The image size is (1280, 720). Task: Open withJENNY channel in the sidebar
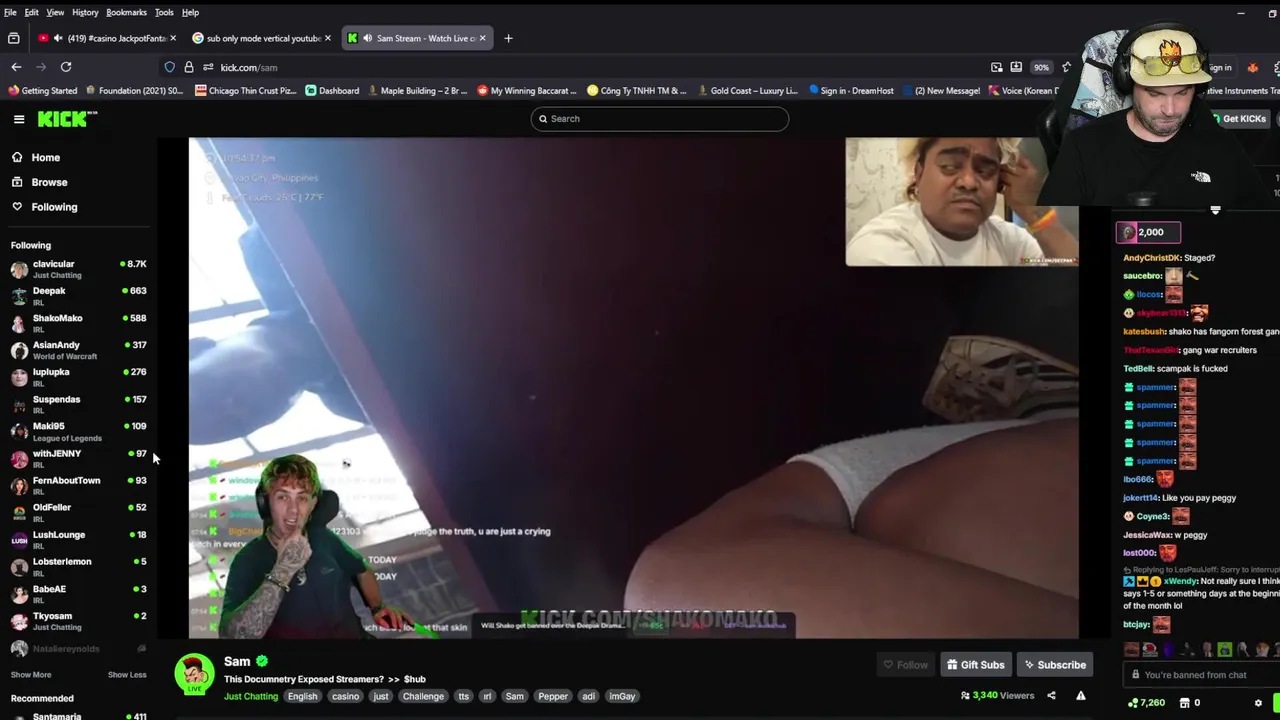pyautogui.click(x=78, y=458)
